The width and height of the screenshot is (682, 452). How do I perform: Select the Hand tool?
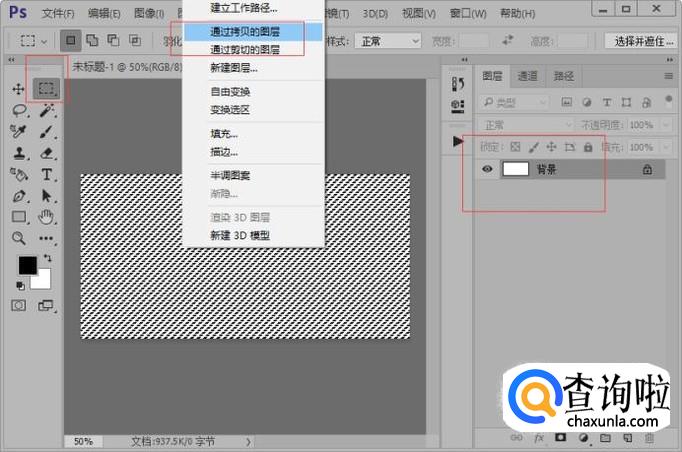click(46, 217)
